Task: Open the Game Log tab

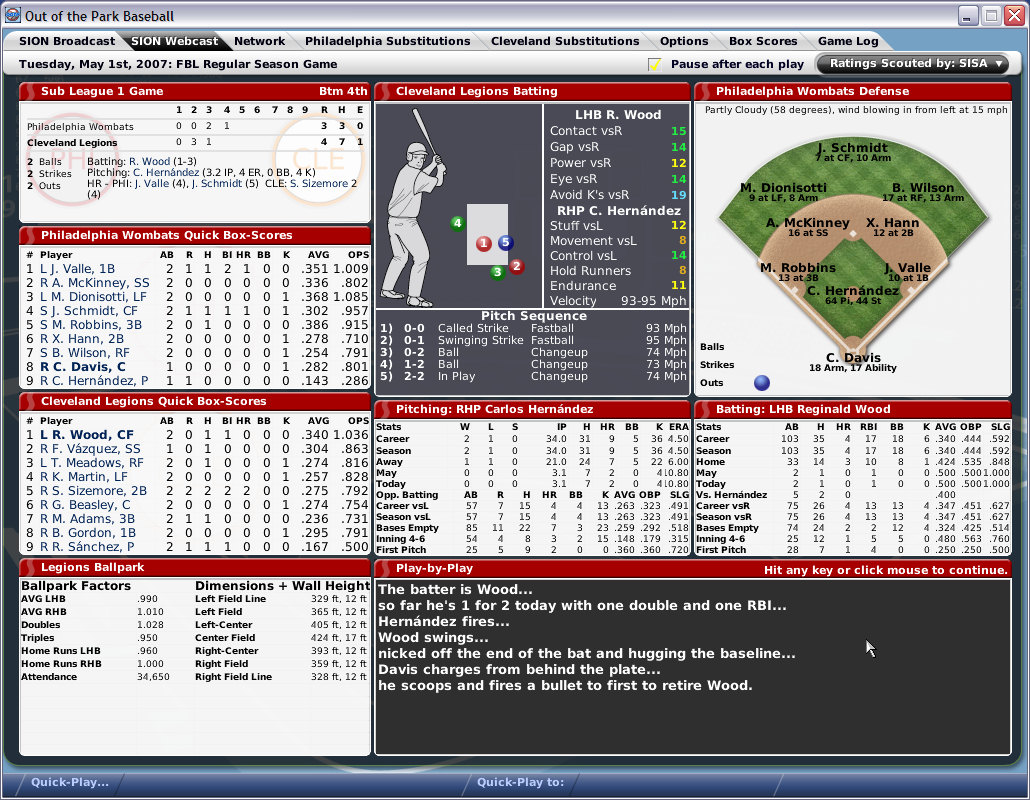Action: (848, 41)
